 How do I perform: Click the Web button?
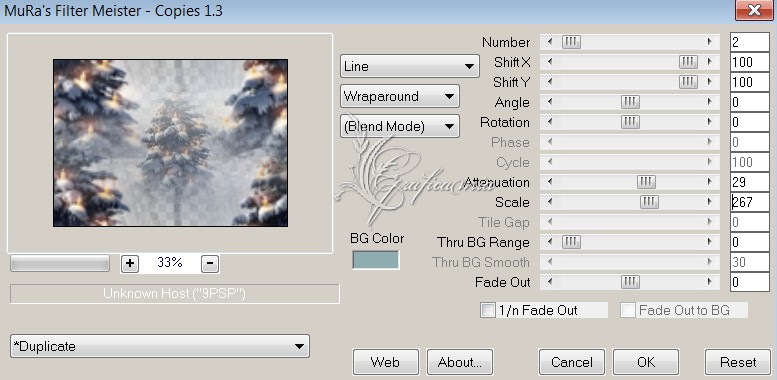coord(386,362)
